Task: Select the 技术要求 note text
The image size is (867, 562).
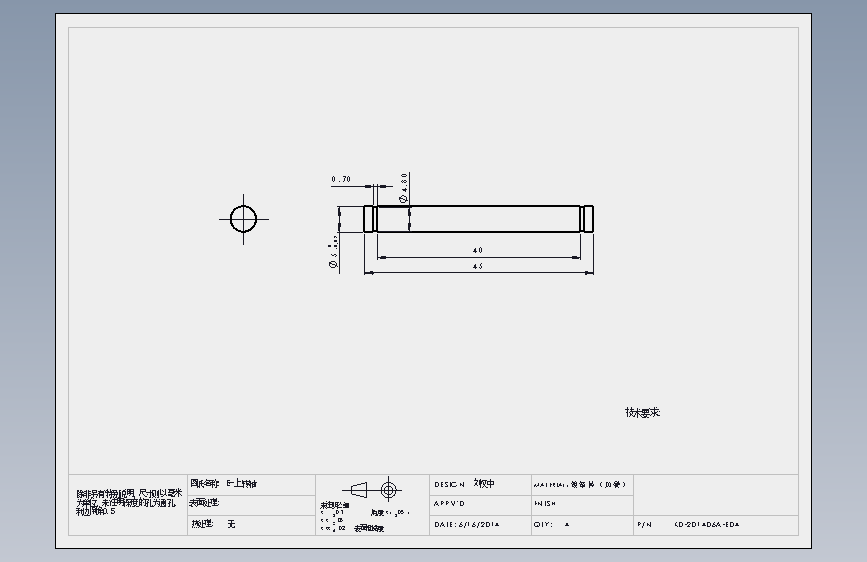Action: tap(643, 413)
